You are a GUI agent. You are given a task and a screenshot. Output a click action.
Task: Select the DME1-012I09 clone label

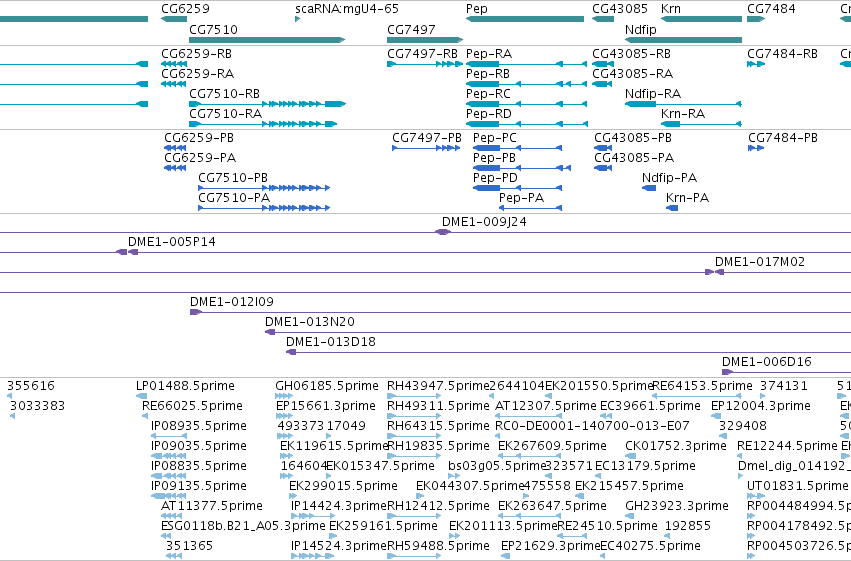(x=232, y=302)
